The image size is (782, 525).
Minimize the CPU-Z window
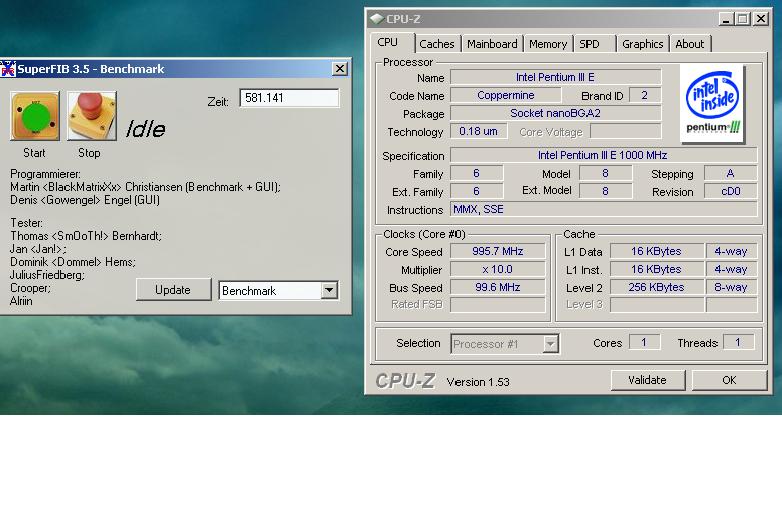(726, 19)
